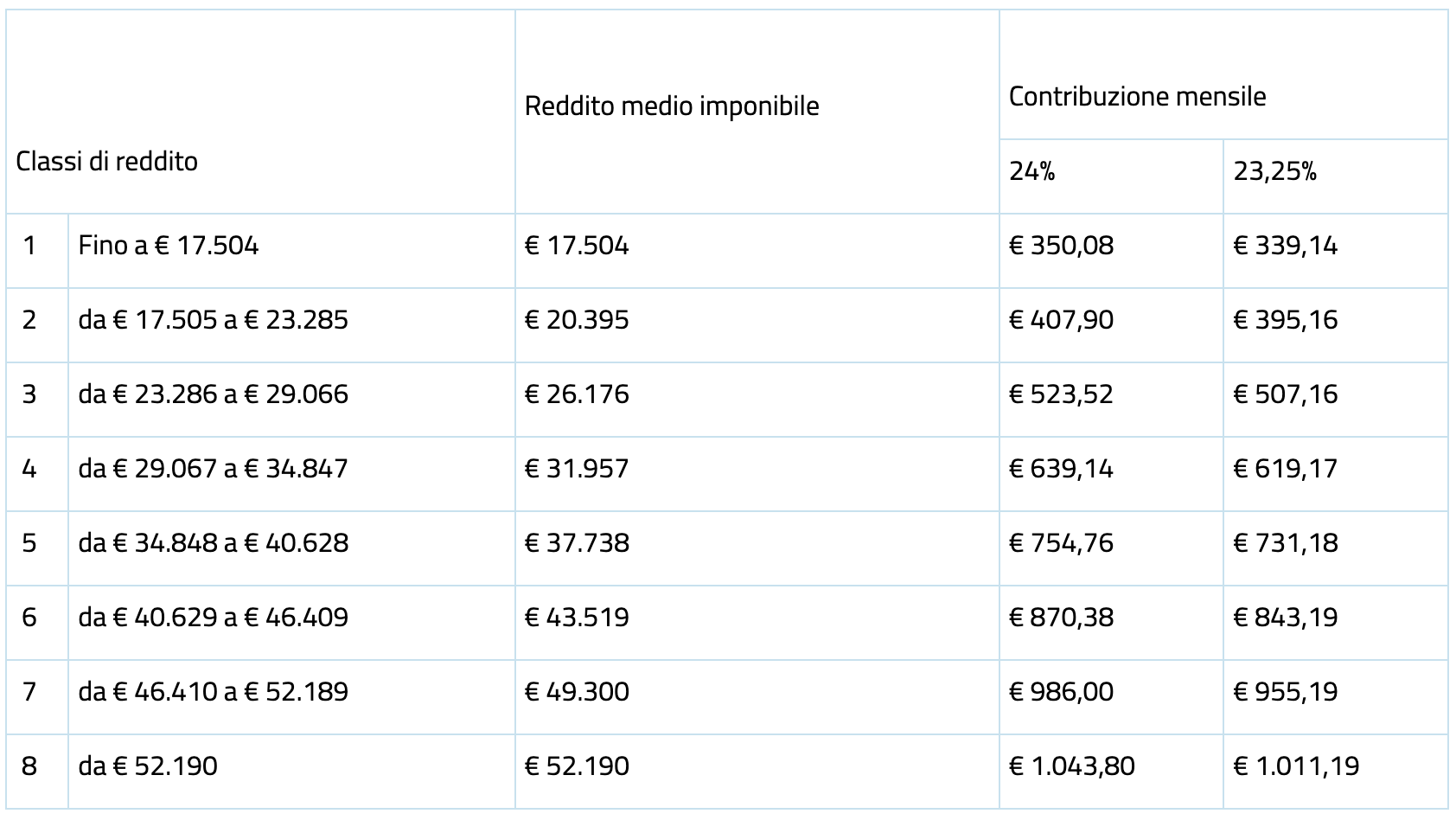Viewport: 1456px width, 820px height.
Task: Click class range 'da € 29.067 a € 34.847'
Action: click(213, 469)
